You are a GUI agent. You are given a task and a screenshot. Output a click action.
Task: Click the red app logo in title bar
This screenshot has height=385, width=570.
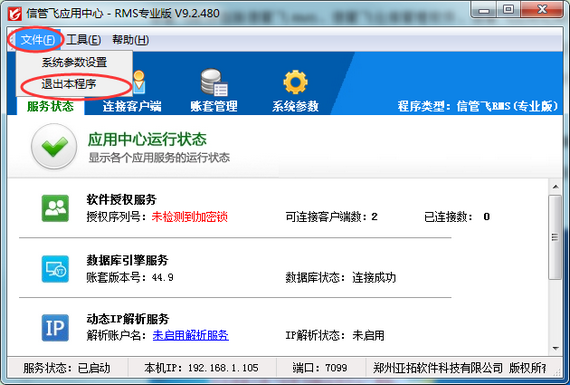pos(15,13)
